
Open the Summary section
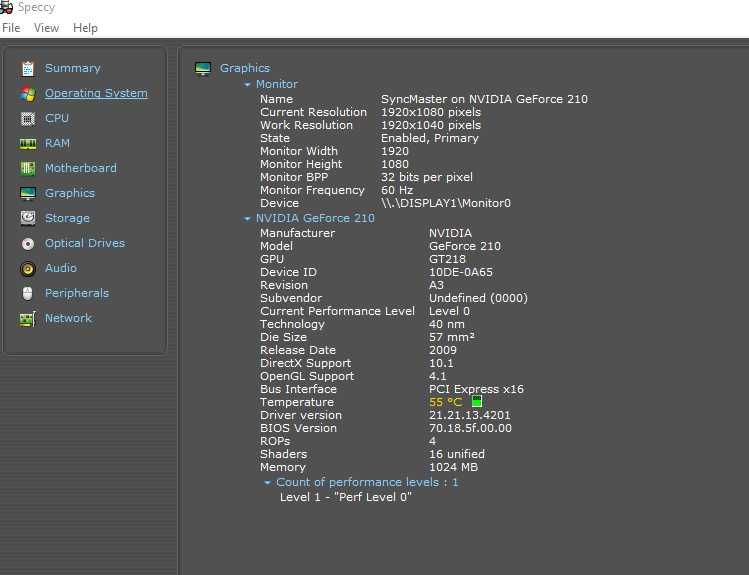click(73, 68)
